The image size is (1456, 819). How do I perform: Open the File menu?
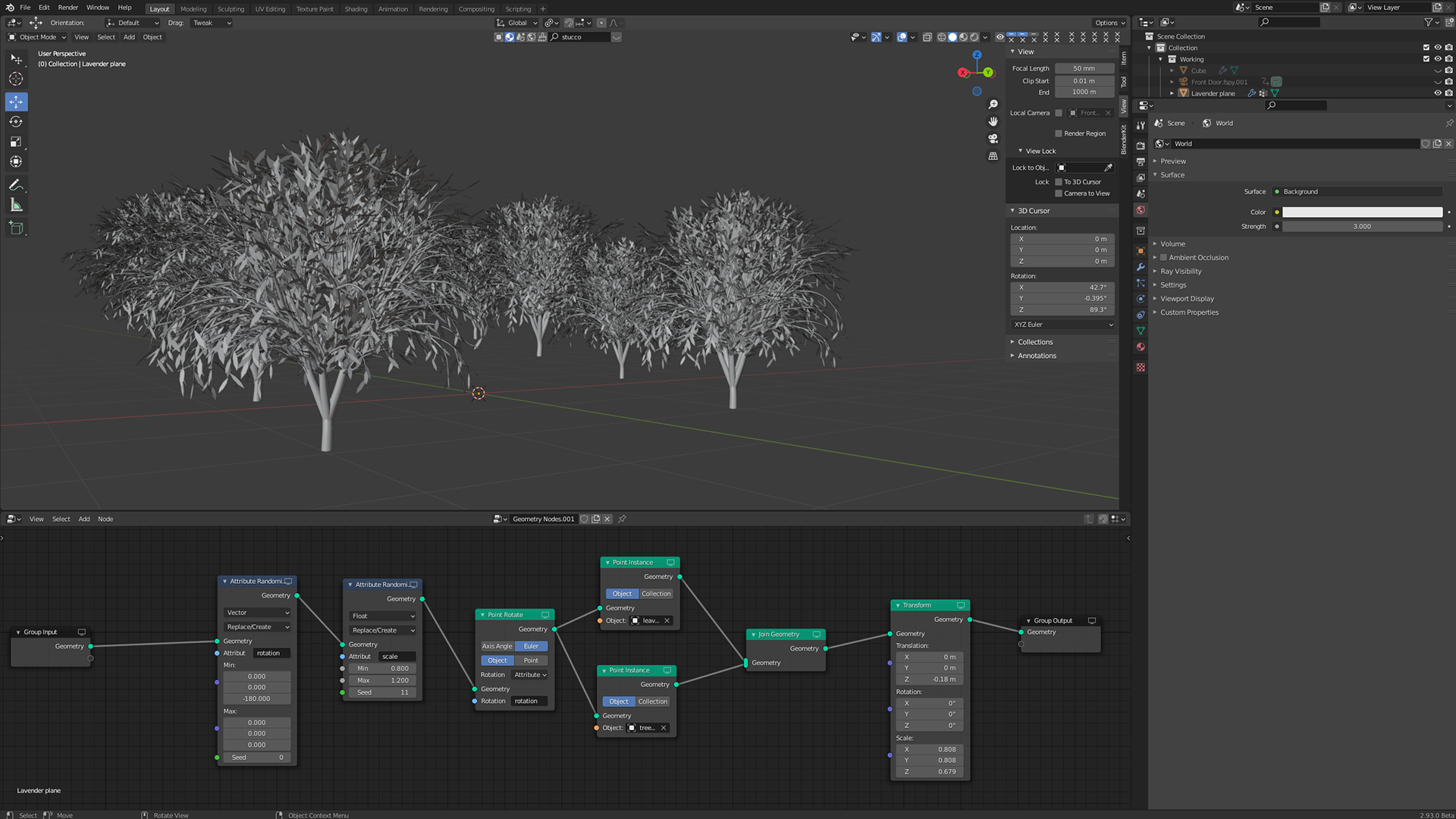25,8
